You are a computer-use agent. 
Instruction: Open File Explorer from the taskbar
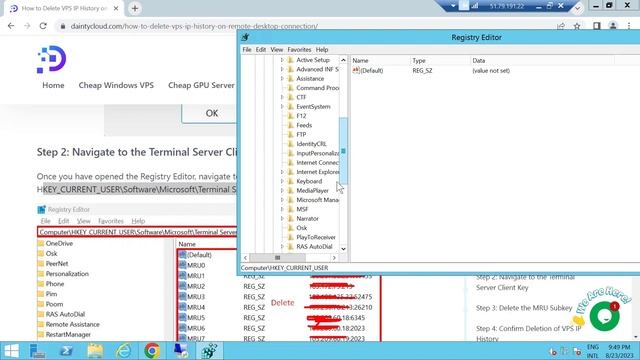click(x=95, y=351)
